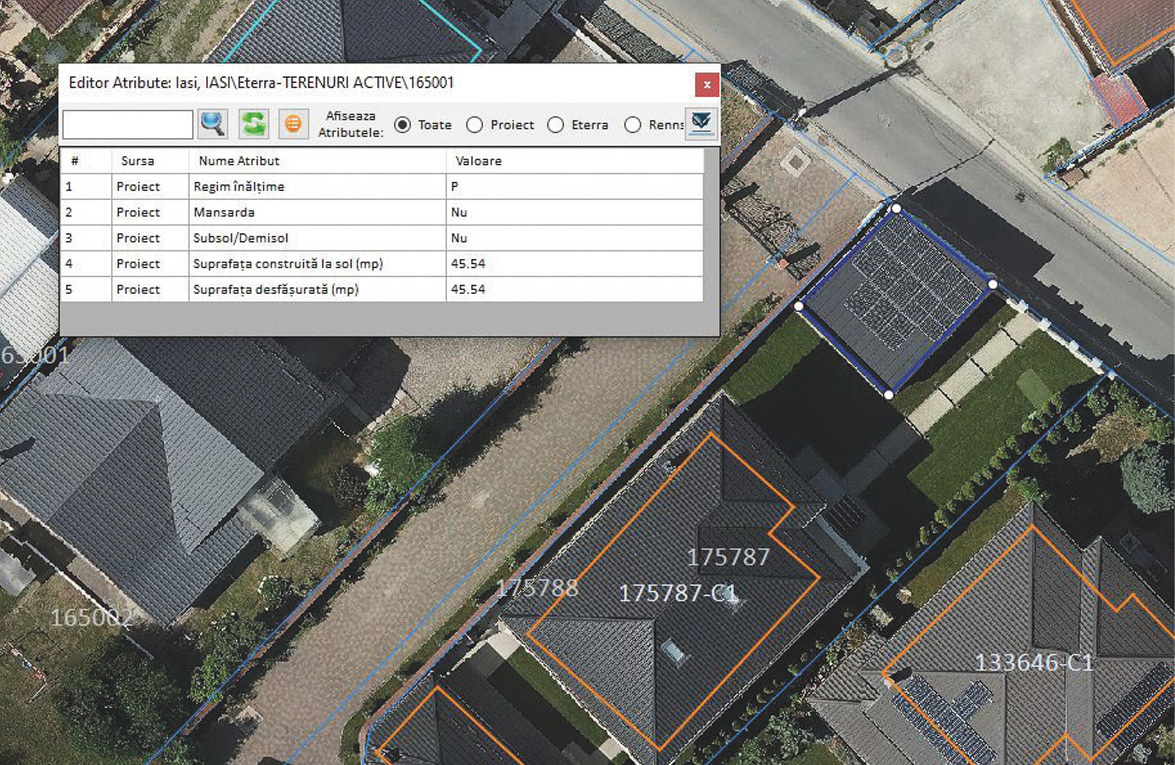Viewport: 1175px width, 765px height.
Task: Click parcel label 175787-C1 on the map
Action: [677, 593]
